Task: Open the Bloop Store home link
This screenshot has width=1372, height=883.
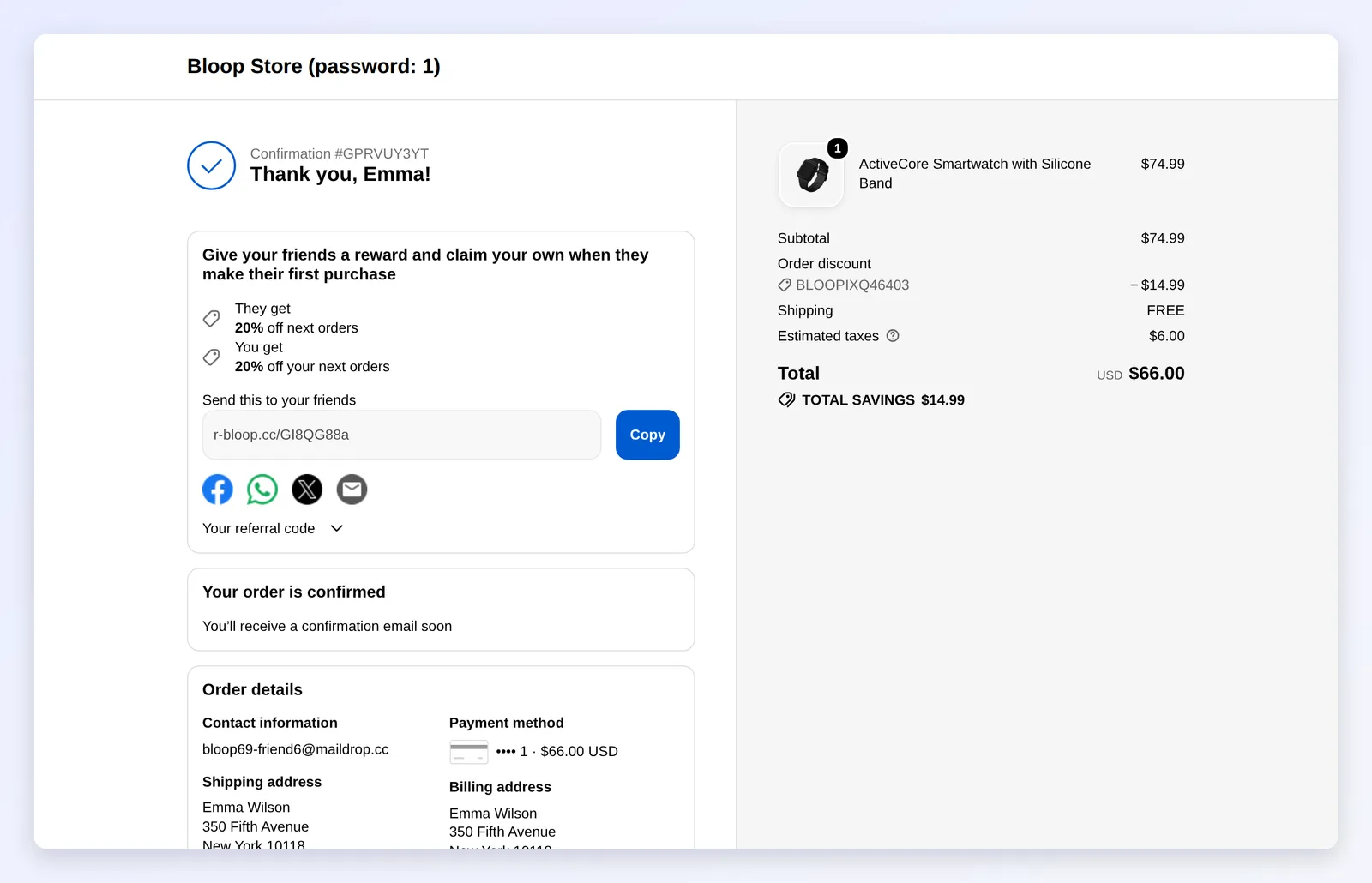Action: pos(314,67)
